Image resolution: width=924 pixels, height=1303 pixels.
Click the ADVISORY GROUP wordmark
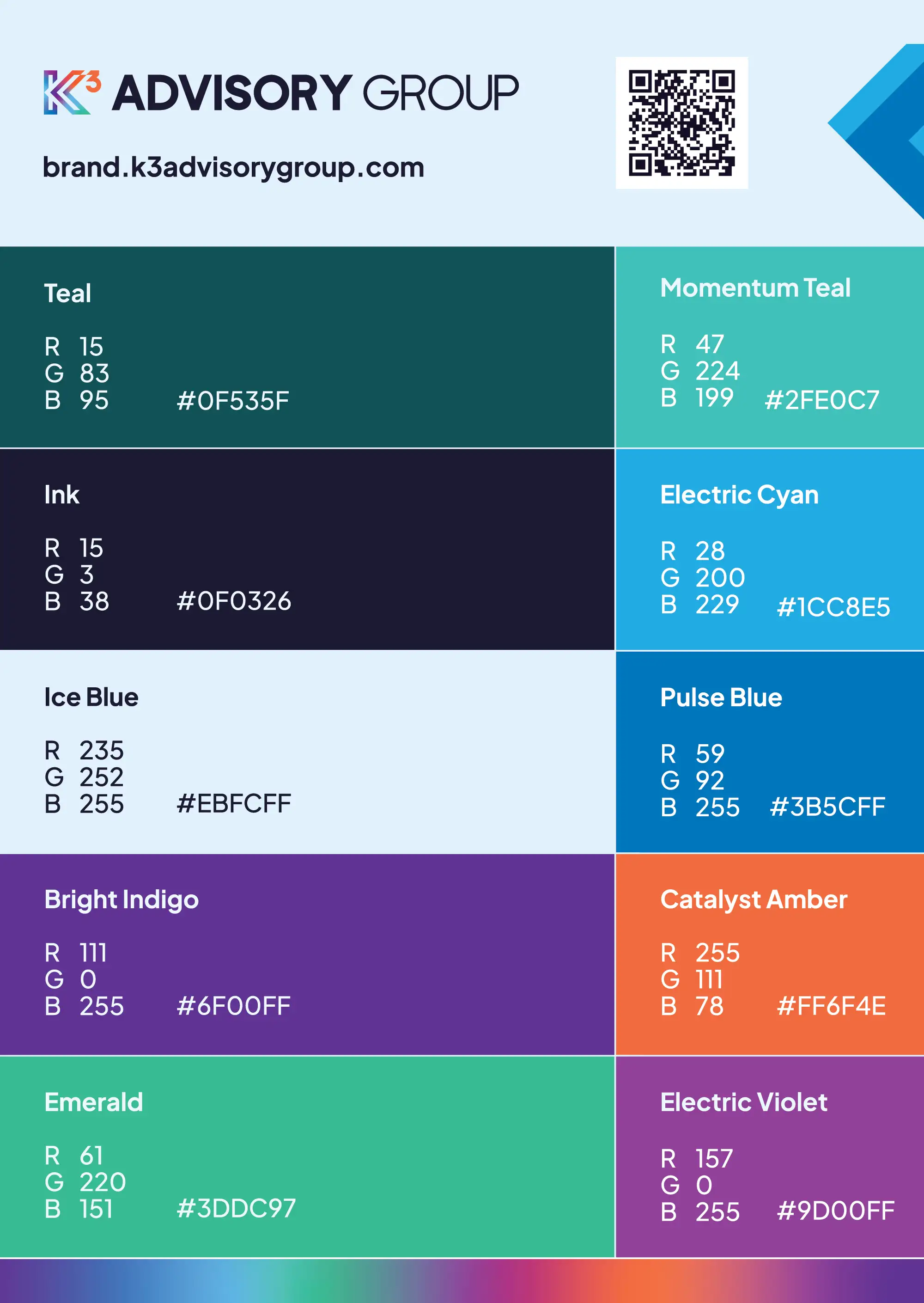coord(315,92)
